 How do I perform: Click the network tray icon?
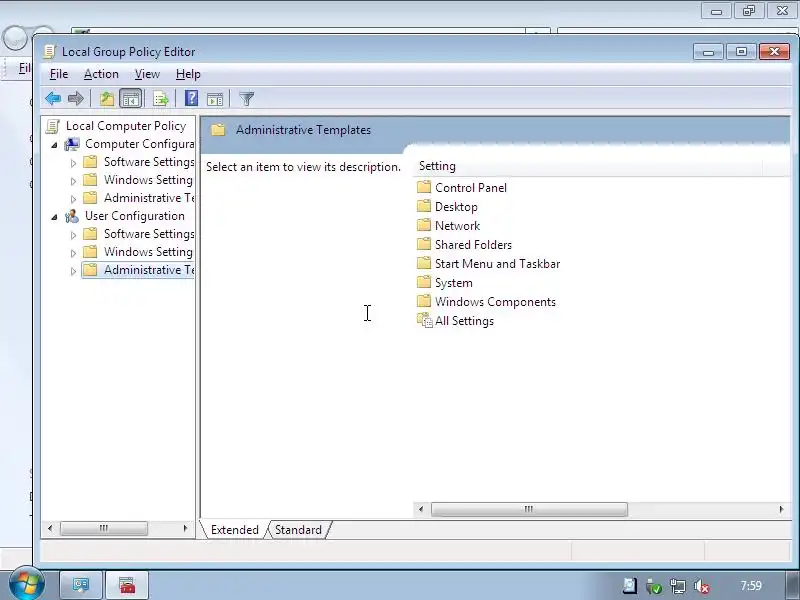click(678, 587)
